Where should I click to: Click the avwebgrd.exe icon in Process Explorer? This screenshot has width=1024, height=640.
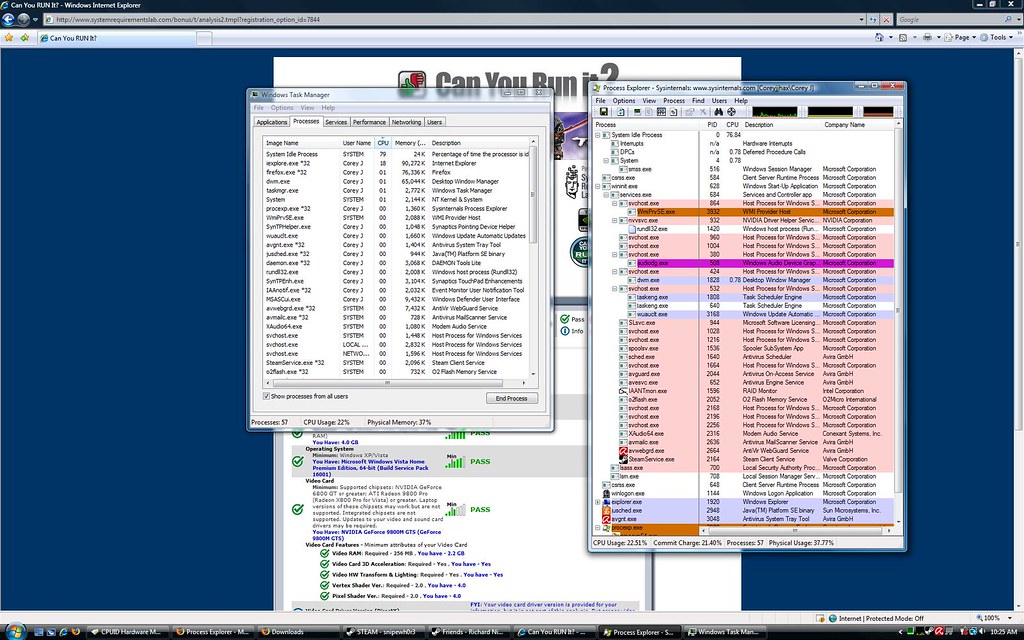(x=623, y=451)
